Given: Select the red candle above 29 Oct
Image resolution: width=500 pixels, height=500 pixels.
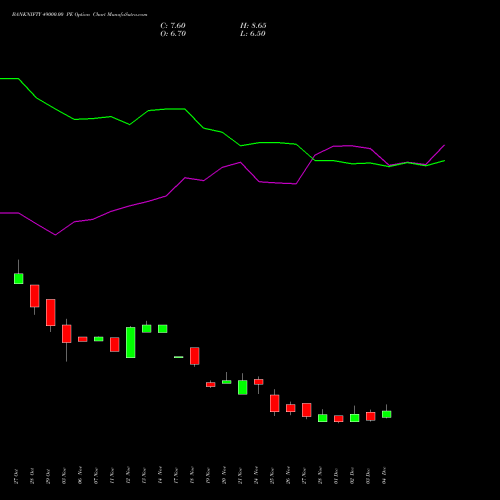Looking at the screenshot, I should click(51, 313).
